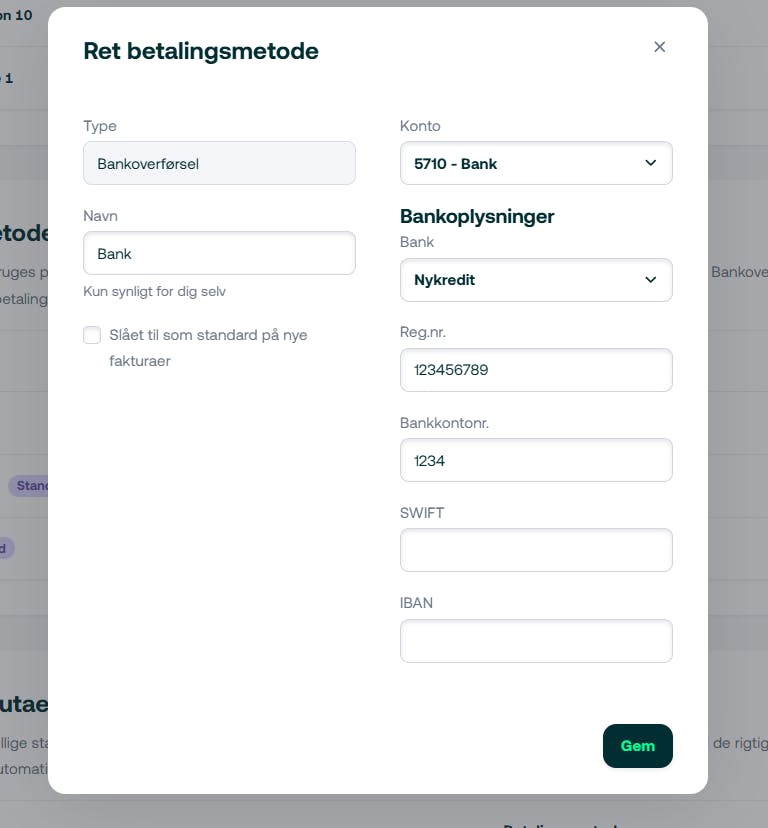
Task: Close the Ret betalingsmetode dialog
Action: 659,47
